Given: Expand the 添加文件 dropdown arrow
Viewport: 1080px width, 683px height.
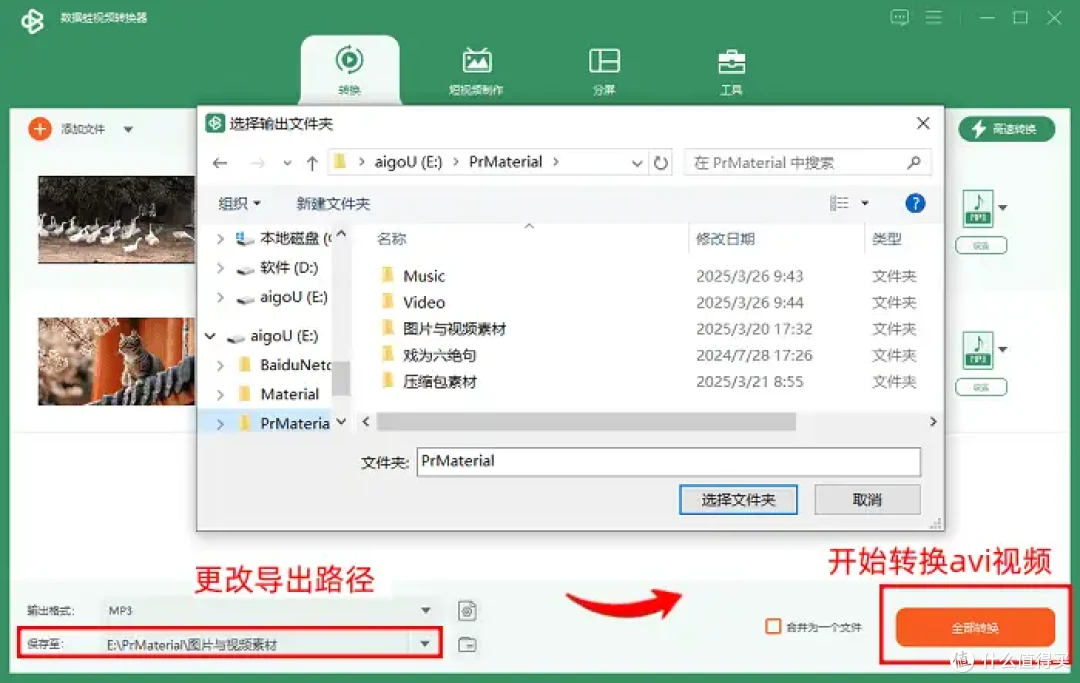Looking at the screenshot, I should click(128, 129).
